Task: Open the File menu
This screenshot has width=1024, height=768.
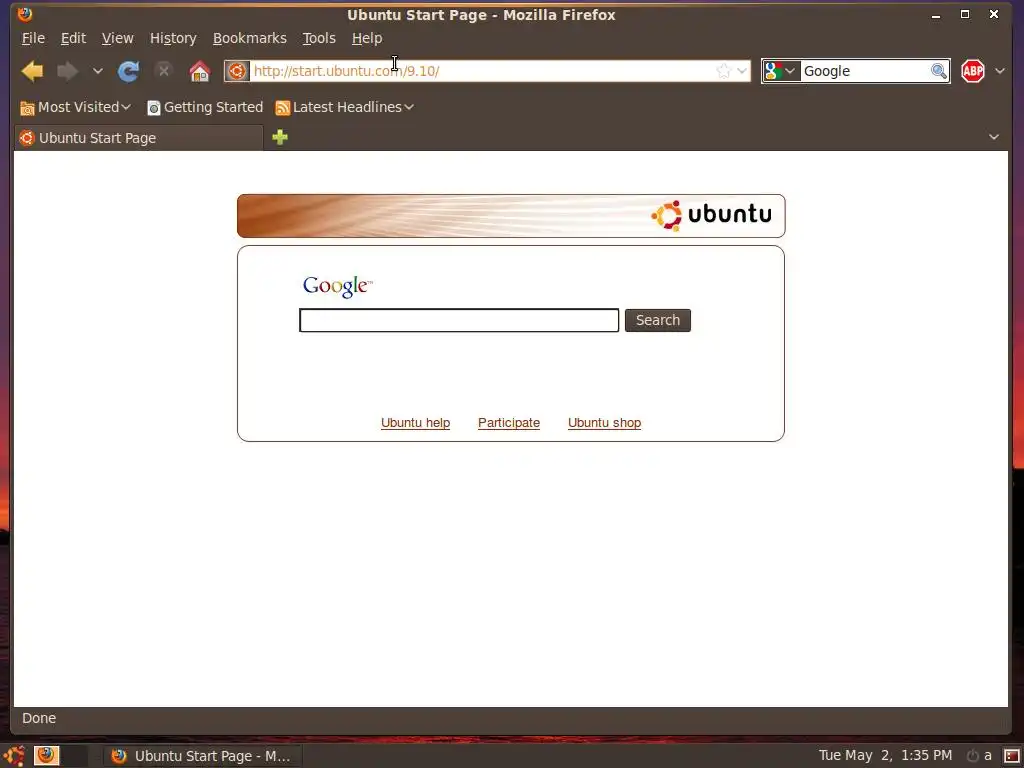Action: pos(33,39)
